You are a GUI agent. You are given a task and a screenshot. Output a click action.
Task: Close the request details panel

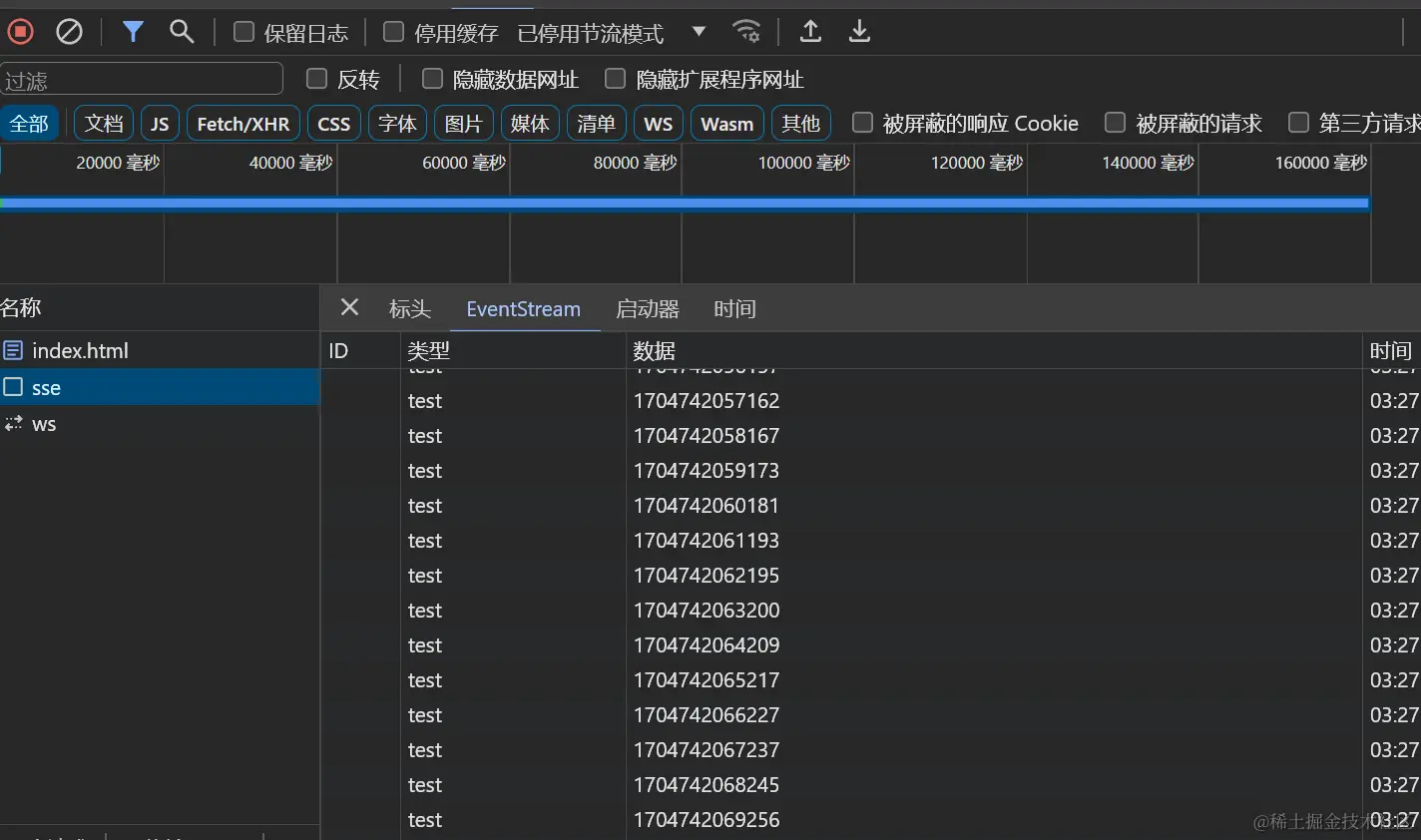(x=349, y=307)
